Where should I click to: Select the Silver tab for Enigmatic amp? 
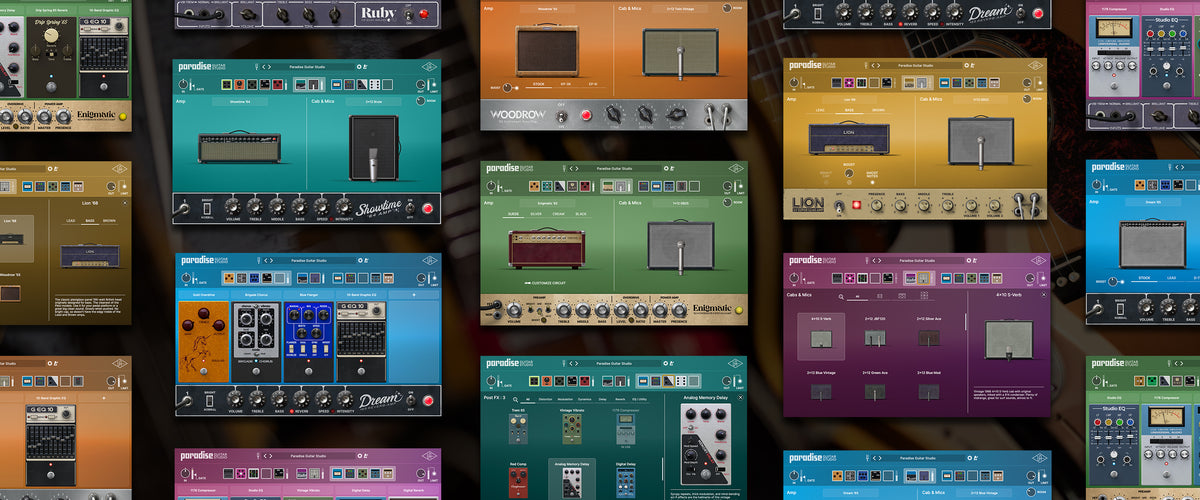click(536, 214)
